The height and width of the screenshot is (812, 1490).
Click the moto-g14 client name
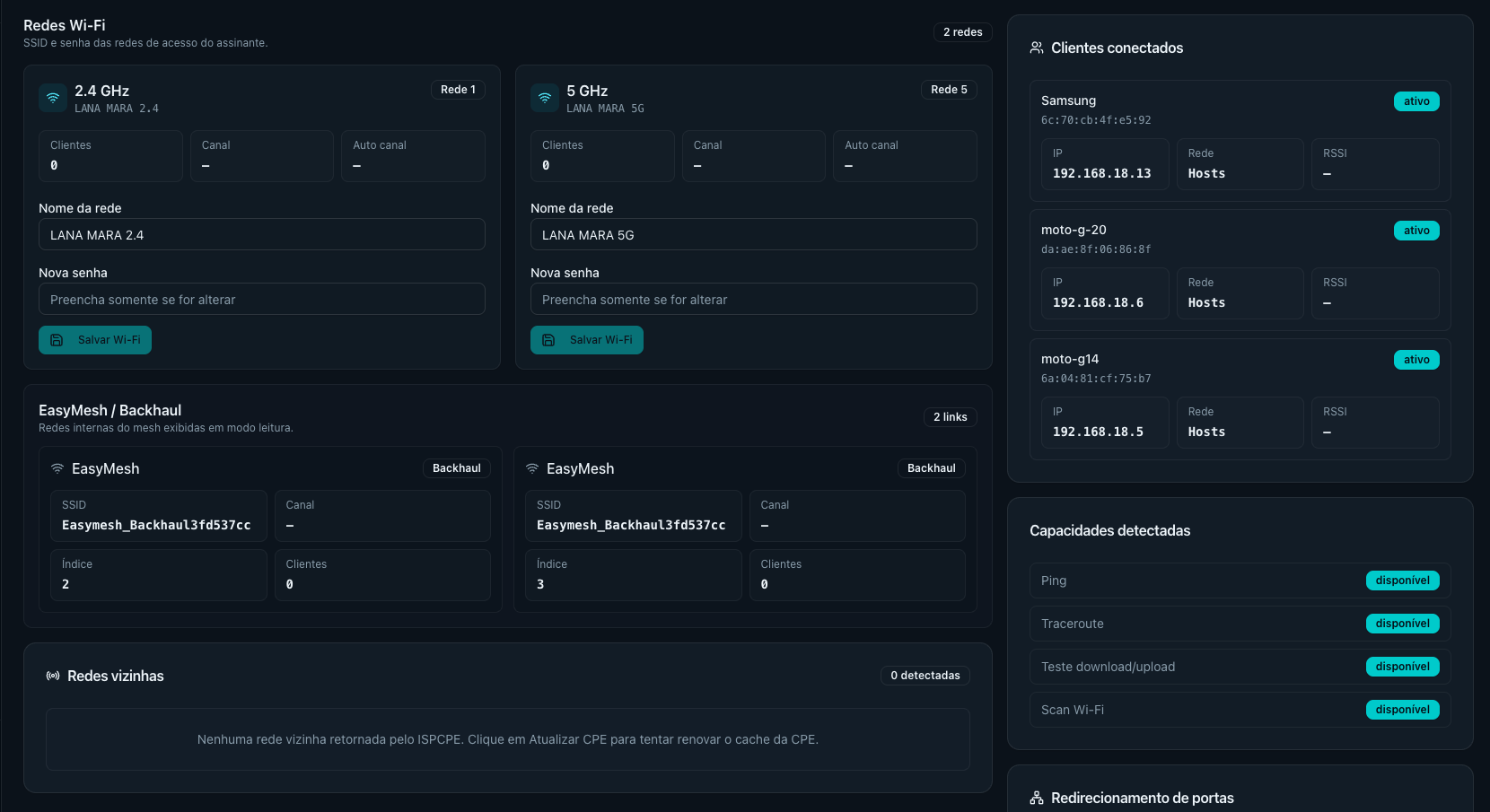[1070, 359]
